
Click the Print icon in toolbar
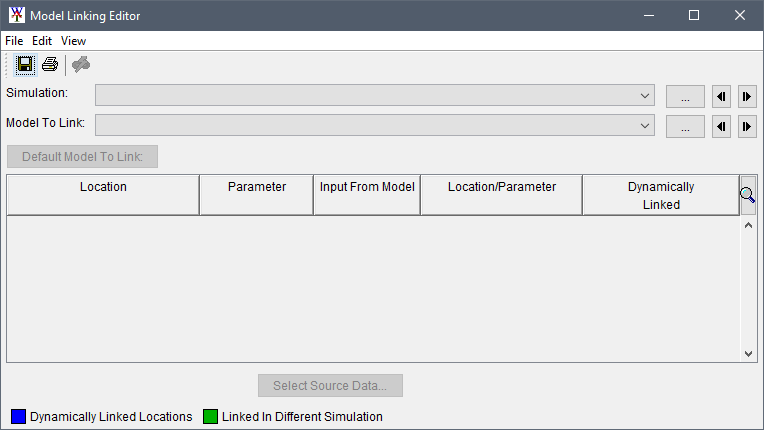pos(49,65)
